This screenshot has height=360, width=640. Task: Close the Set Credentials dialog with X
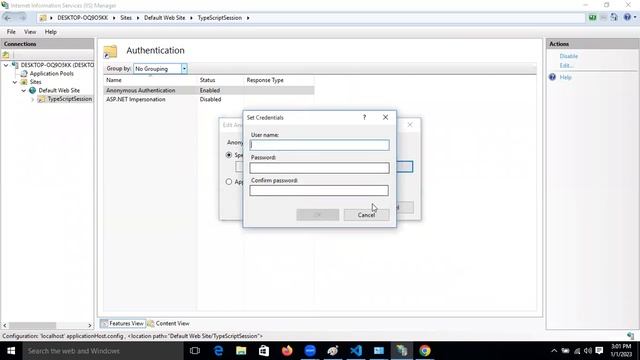click(385, 117)
